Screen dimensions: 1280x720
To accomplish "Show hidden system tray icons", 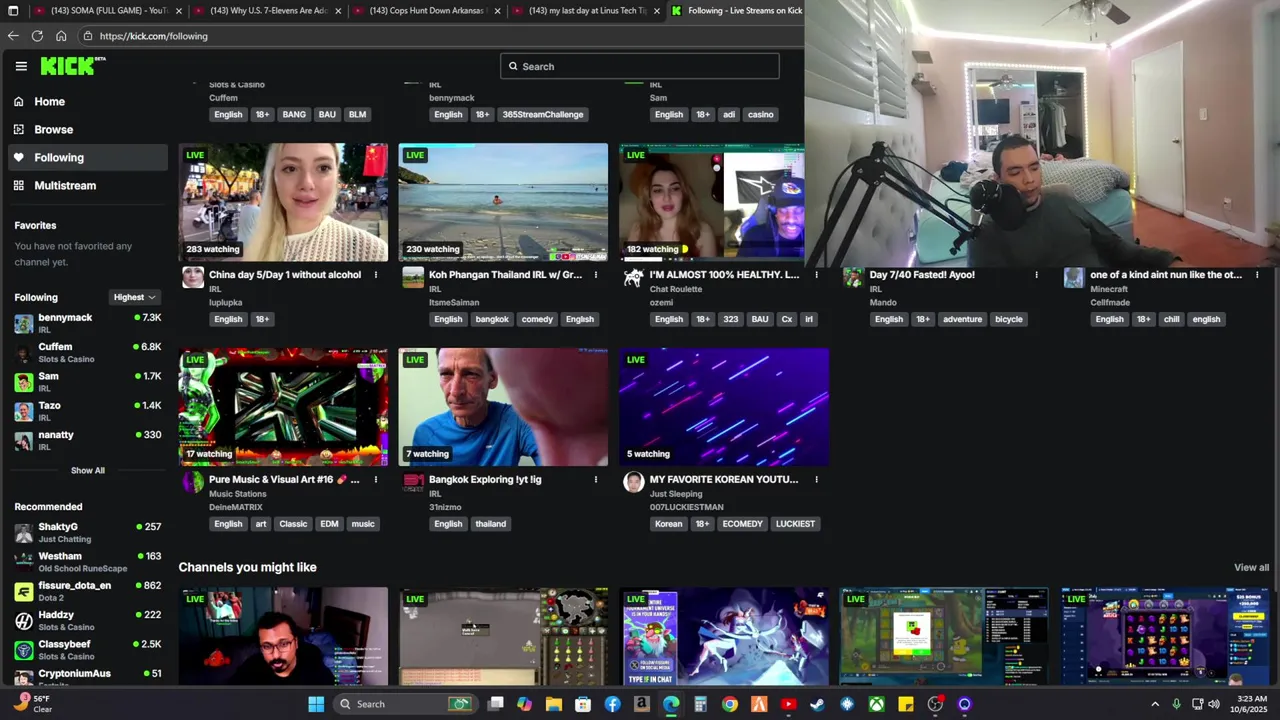I will 1155,704.
